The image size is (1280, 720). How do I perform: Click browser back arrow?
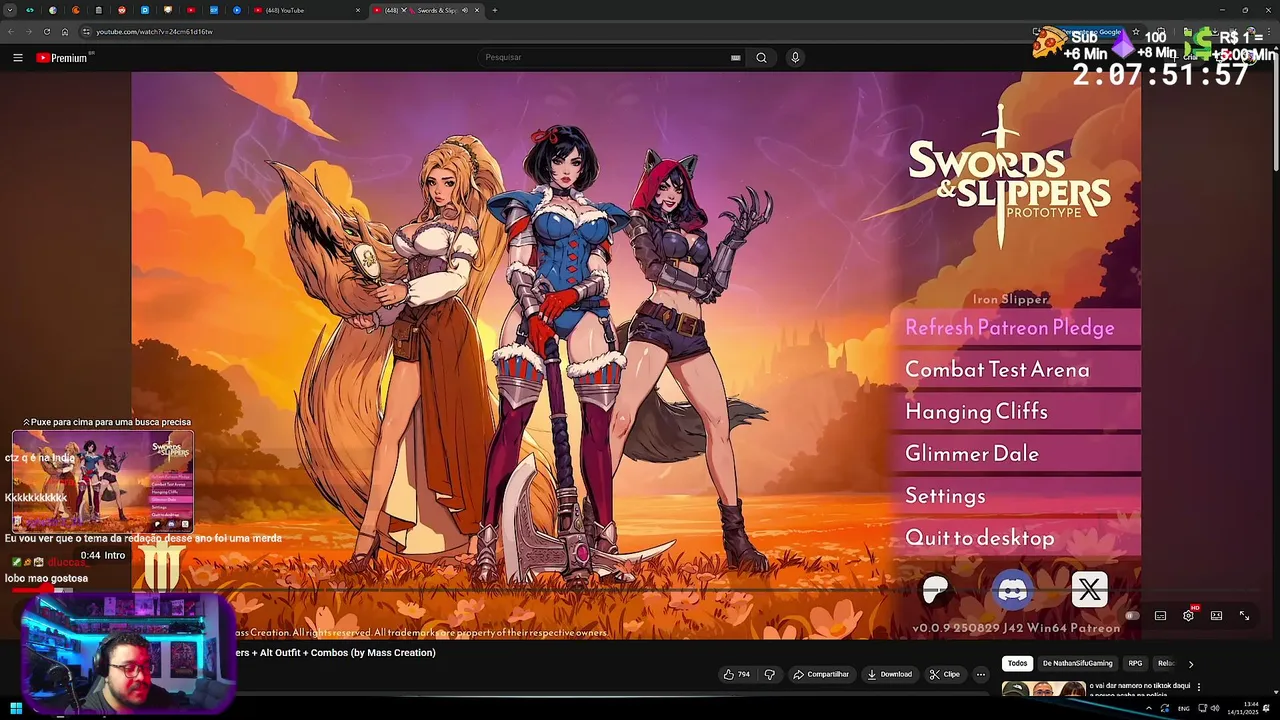11,32
